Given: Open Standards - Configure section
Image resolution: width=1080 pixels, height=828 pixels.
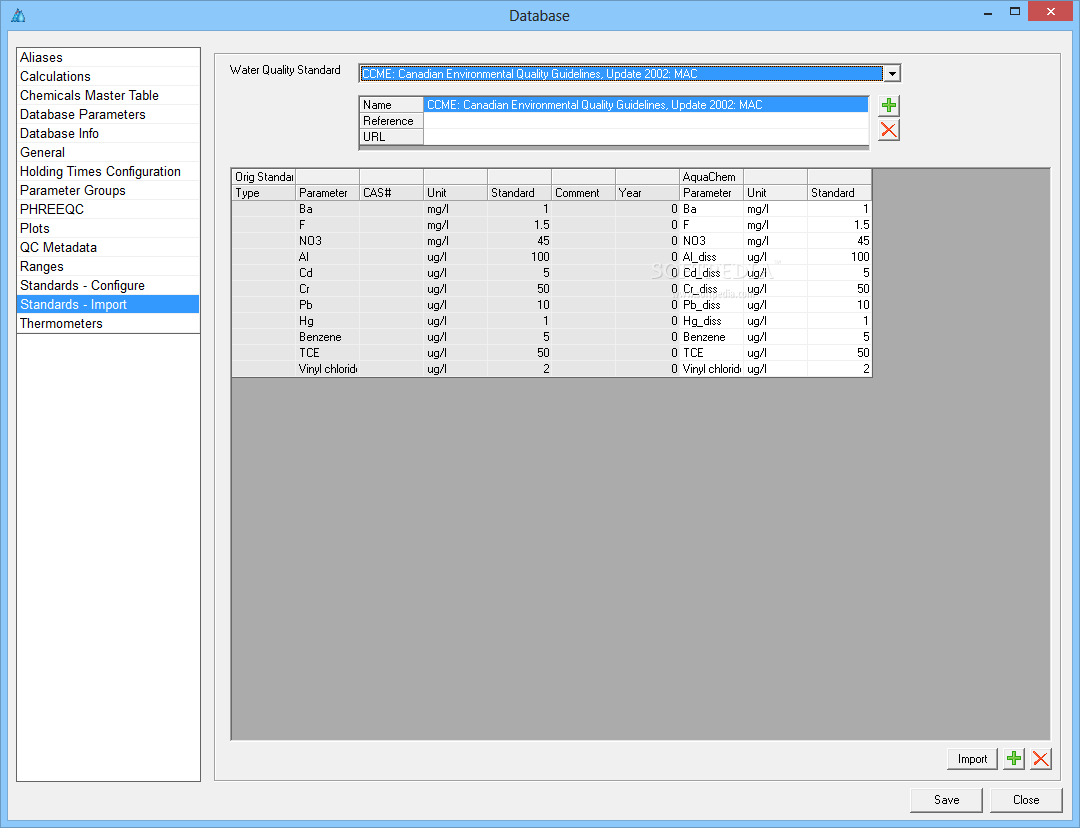Looking at the screenshot, I should pyautogui.click(x=108, y=285).
